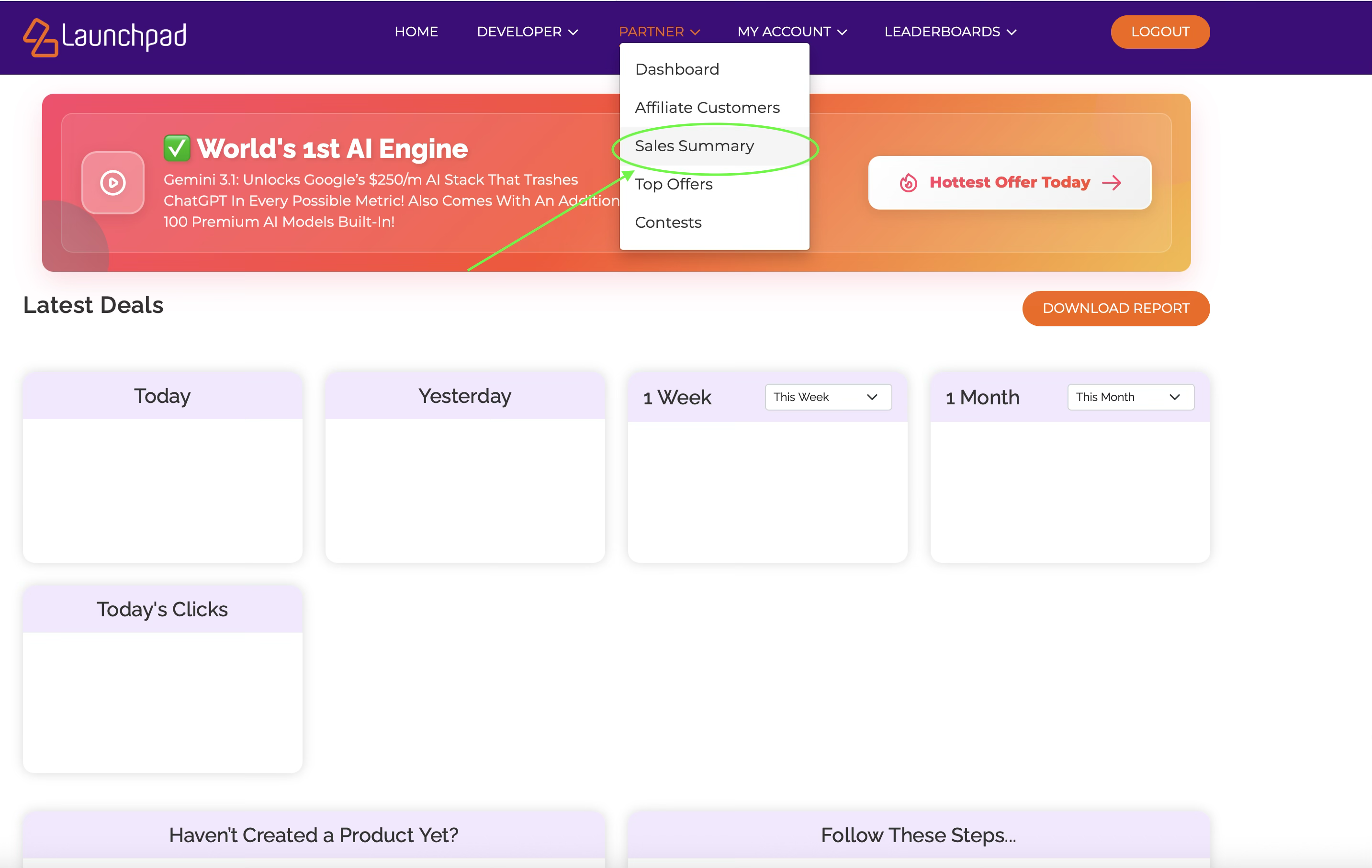Open the This Week dropdown
The width and height of the screenshot is (1372, 868).
tap(828, 397)
